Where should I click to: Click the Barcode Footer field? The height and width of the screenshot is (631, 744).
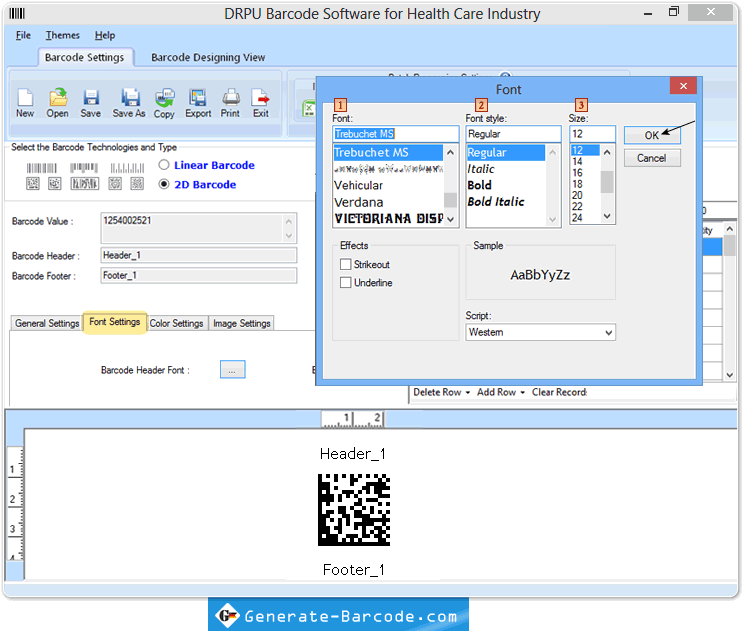(x=199, y=275)
